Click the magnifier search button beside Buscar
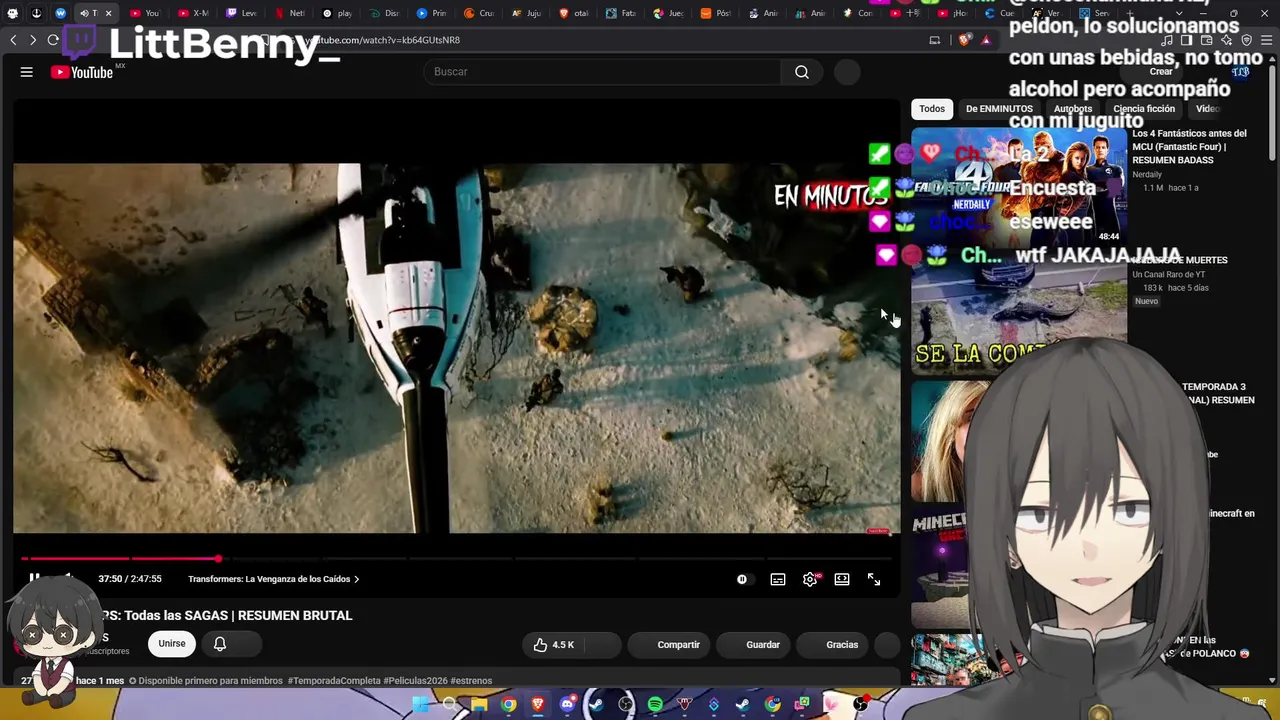 click(x=802, y=72)
